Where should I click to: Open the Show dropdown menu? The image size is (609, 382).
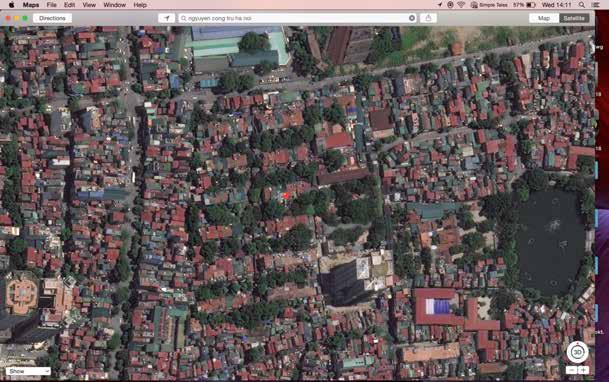[28, 371]
